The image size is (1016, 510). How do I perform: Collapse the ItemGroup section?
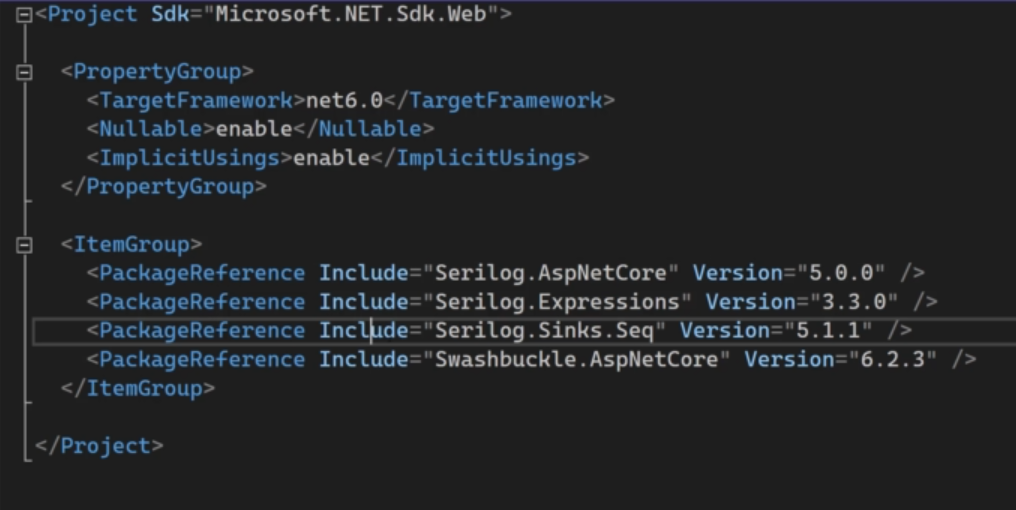coord(24,245)
